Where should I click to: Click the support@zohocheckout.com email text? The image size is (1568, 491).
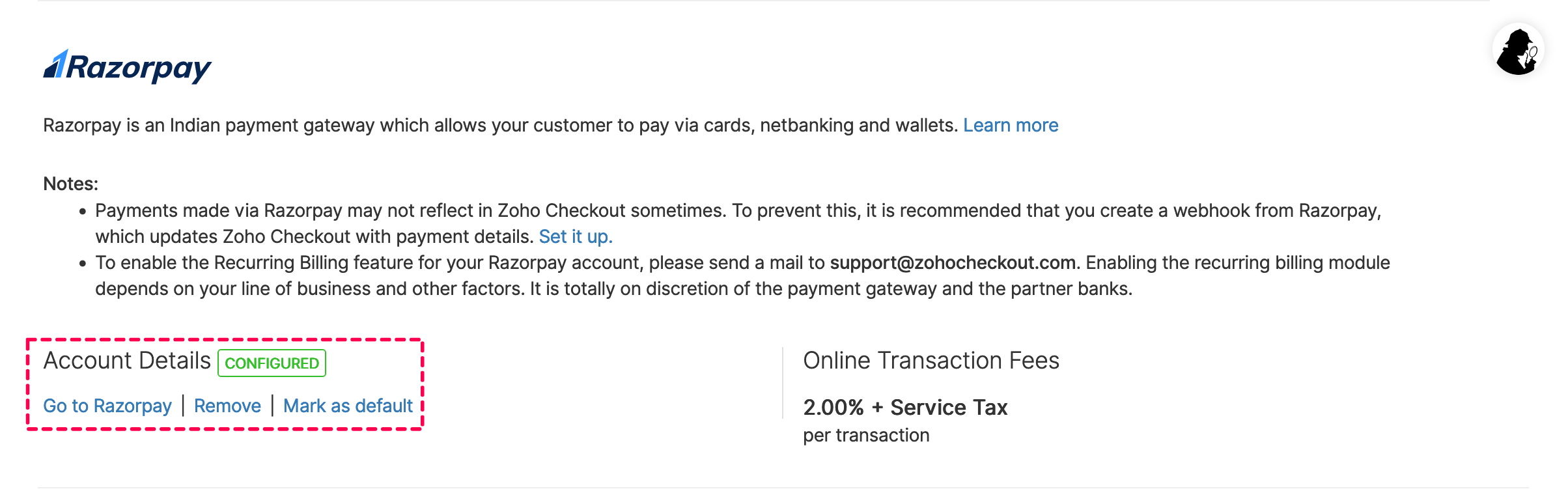953,262
